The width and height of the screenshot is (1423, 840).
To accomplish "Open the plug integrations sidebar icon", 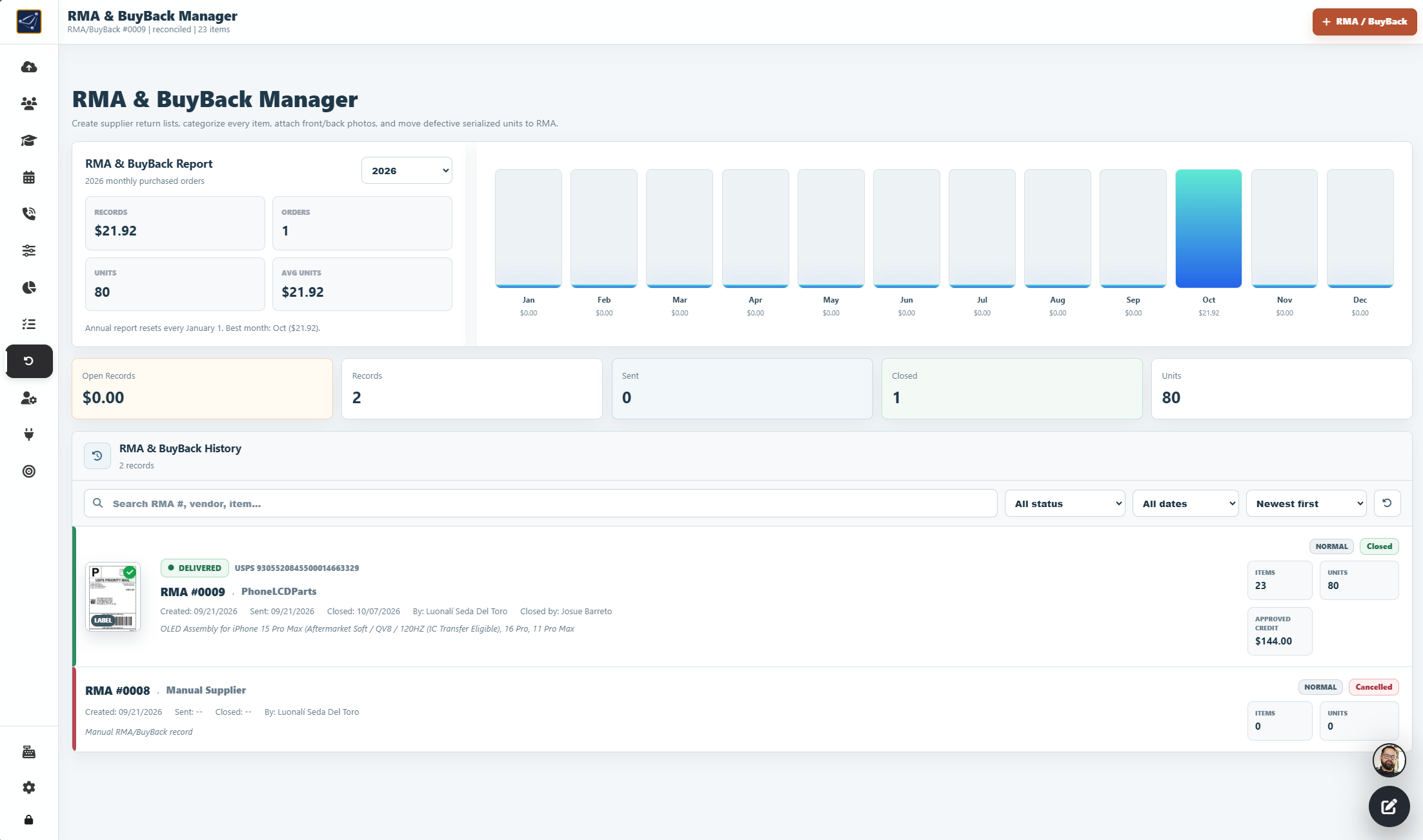I will click(29, 434).
